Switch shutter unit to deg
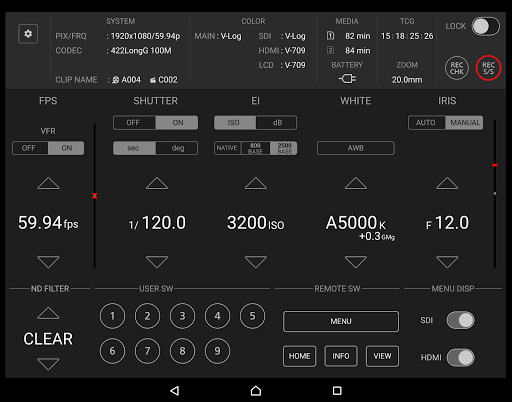Viewport: 512px width, 402px height. click(177, 148)
